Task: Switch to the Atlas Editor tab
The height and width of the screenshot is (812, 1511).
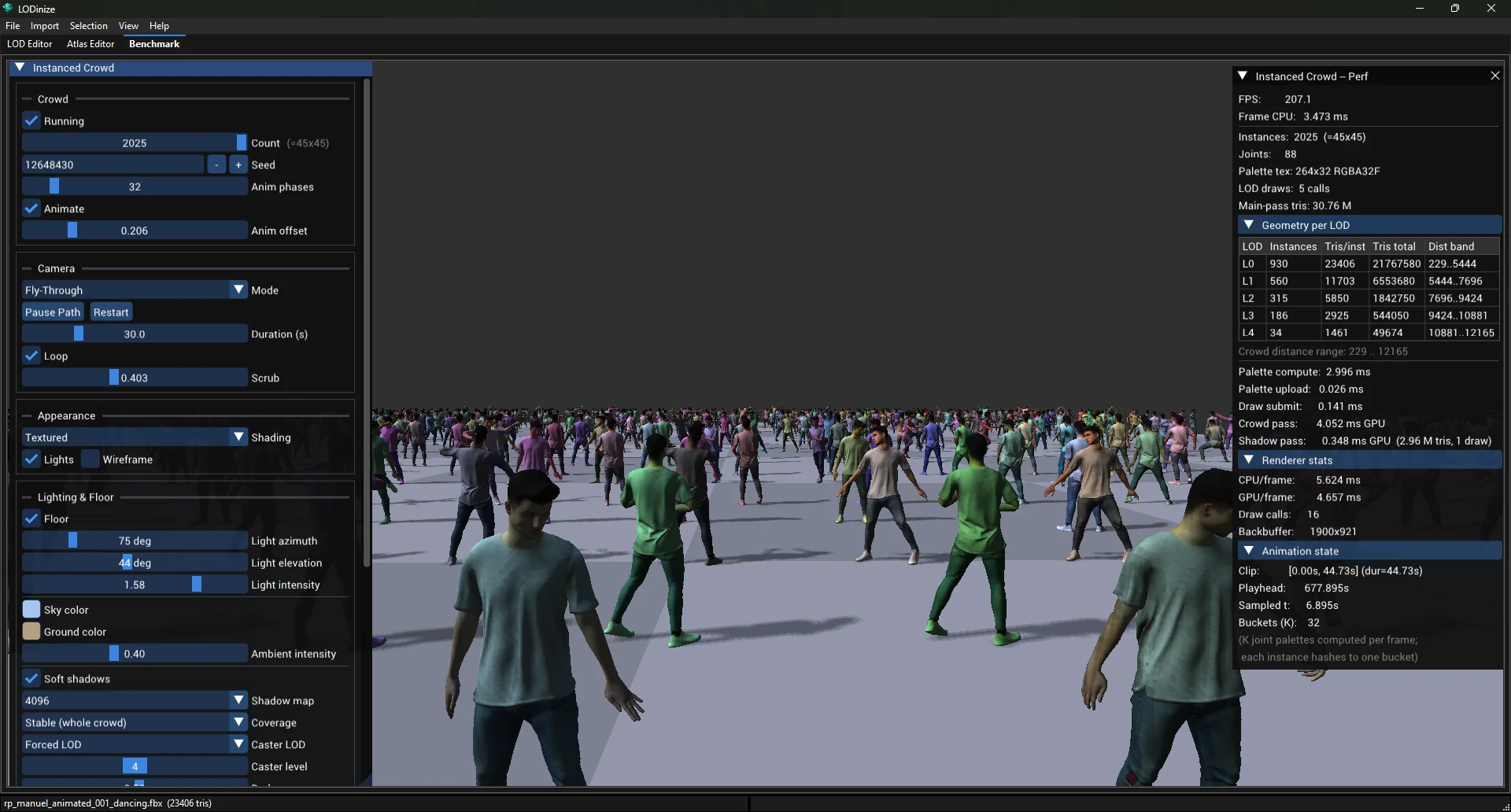Action: (x=91, y=44)
